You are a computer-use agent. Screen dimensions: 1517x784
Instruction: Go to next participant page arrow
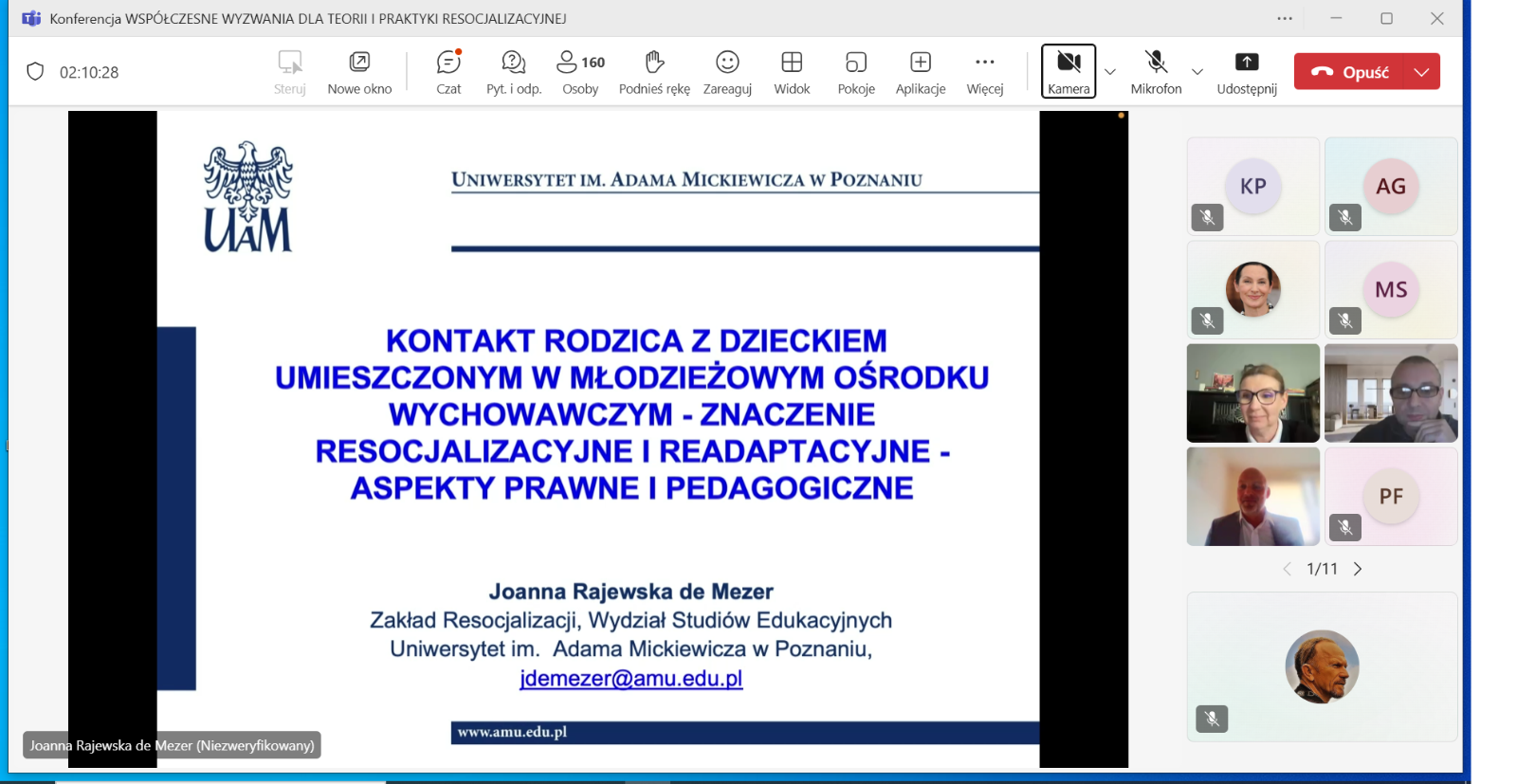tap(1358, 569)
